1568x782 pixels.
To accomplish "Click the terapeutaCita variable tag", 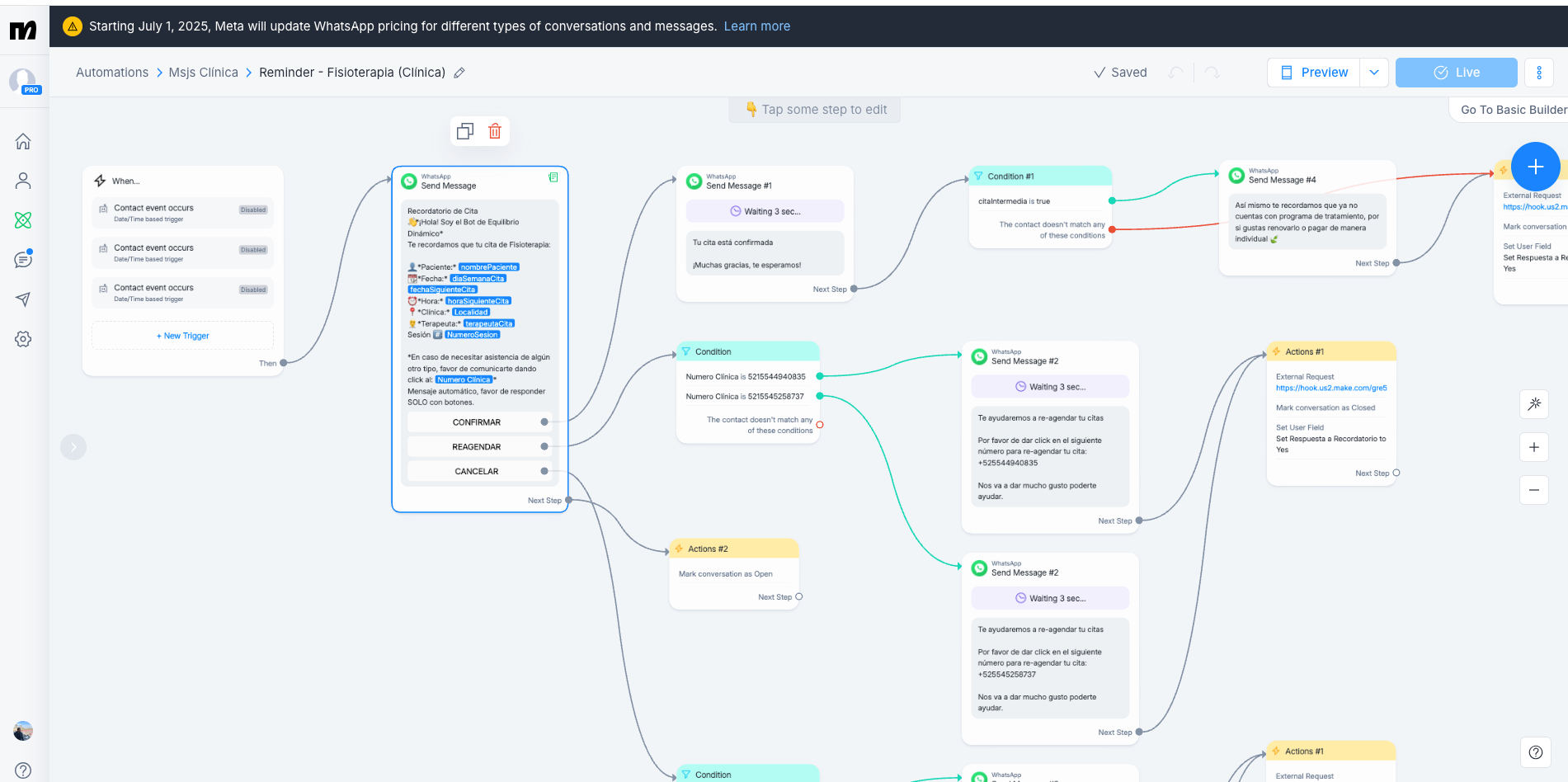I will tap(488, 323).
